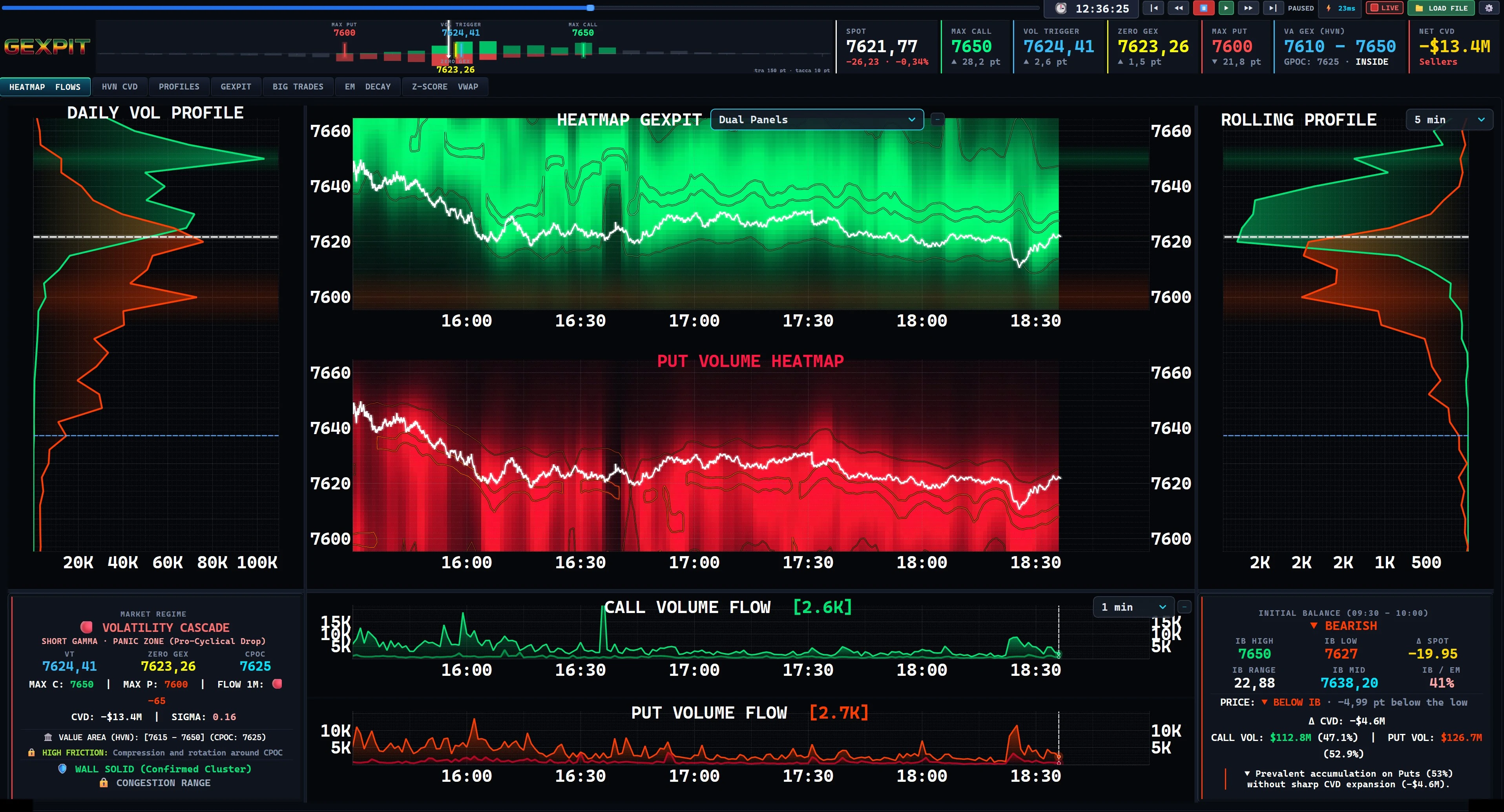This screenshot has width=1504, height=812.
Task: Click the ZERO GEX 7623,26 header value
Action: click(1153, 47)
